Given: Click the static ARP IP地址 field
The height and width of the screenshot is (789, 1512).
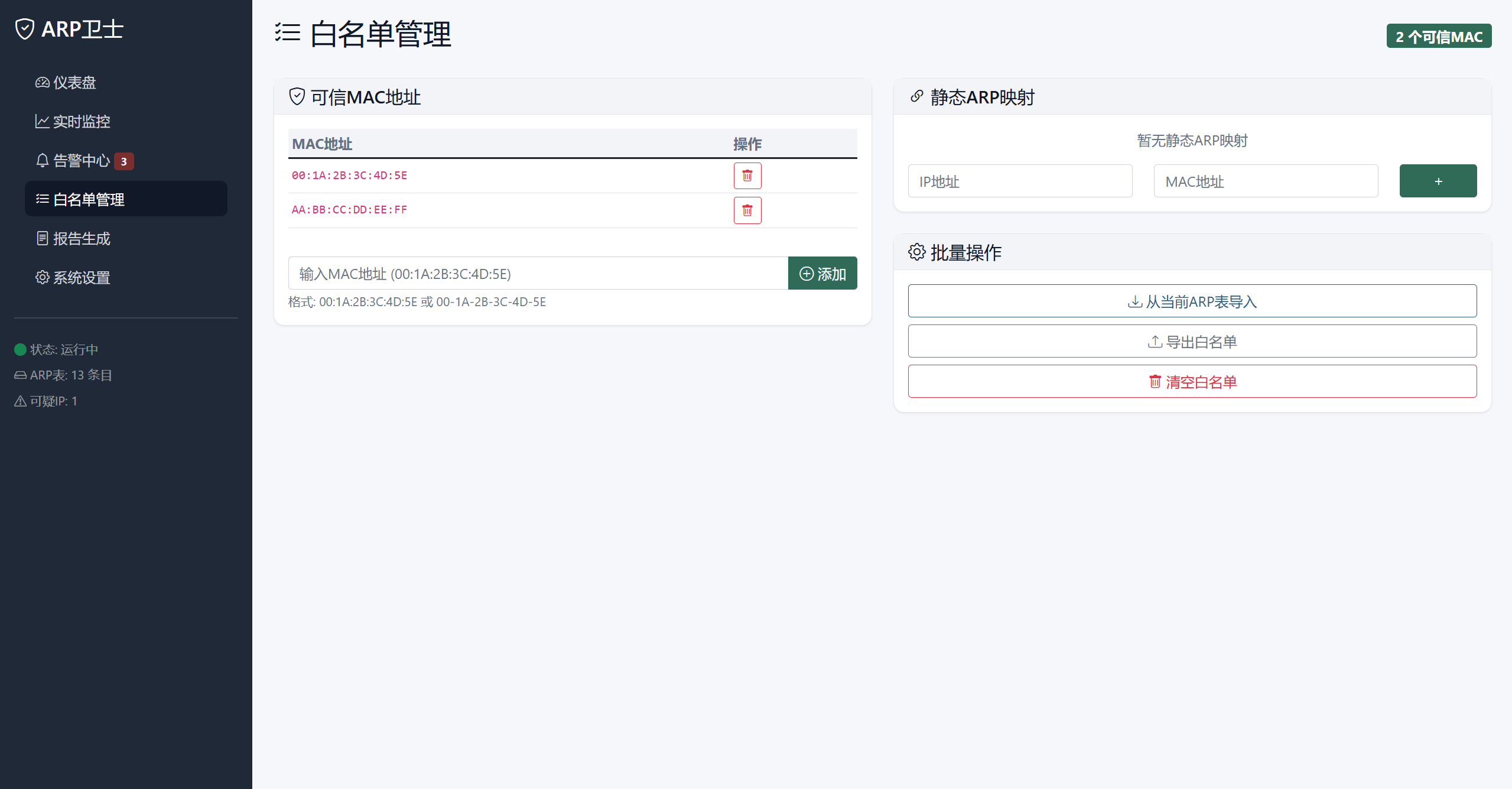Looking at the screenshot, I should [x=1019, y=181].
